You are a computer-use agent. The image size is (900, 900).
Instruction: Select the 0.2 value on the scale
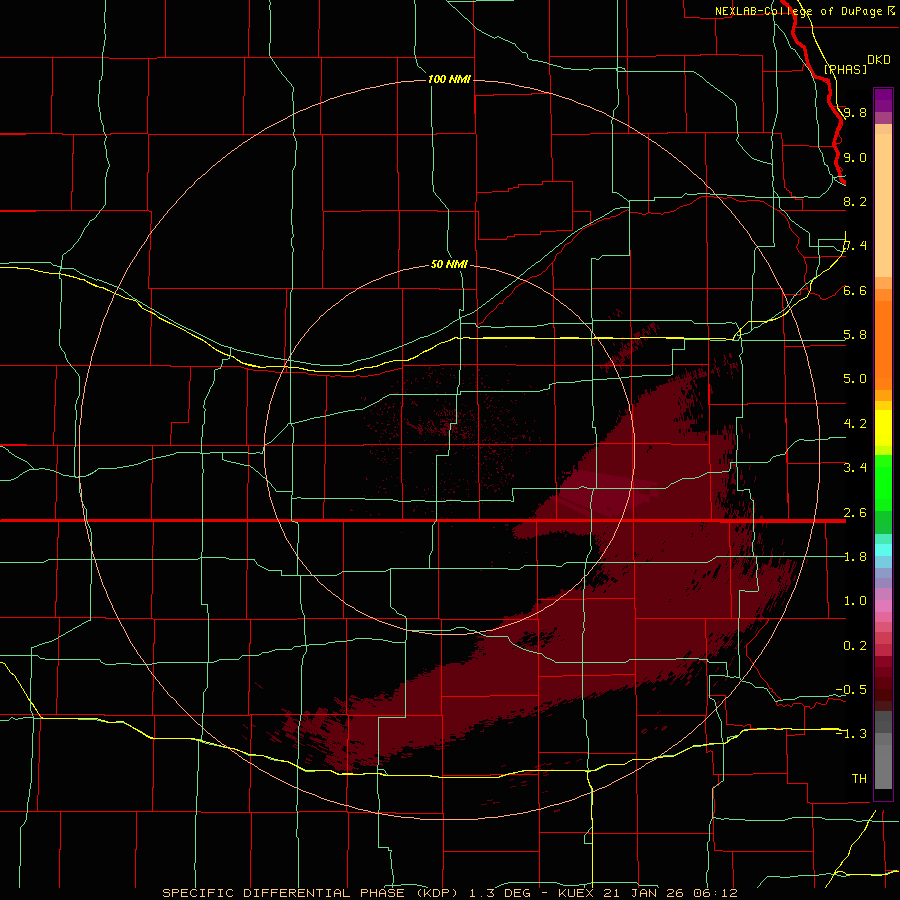click(855, 646)
